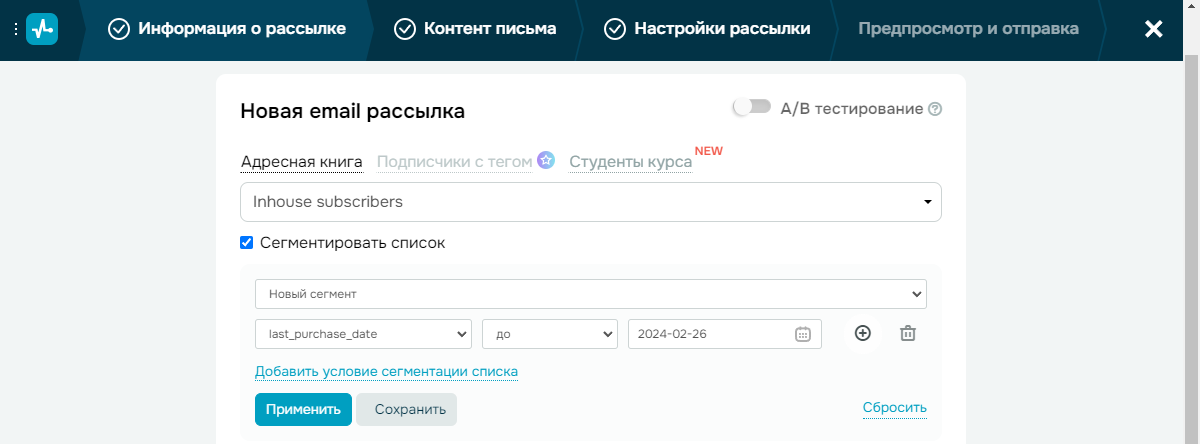The image size is (1200, 444).
Task: Open the Inhouse subscribers address book dropdown
Action: point(591,202)
